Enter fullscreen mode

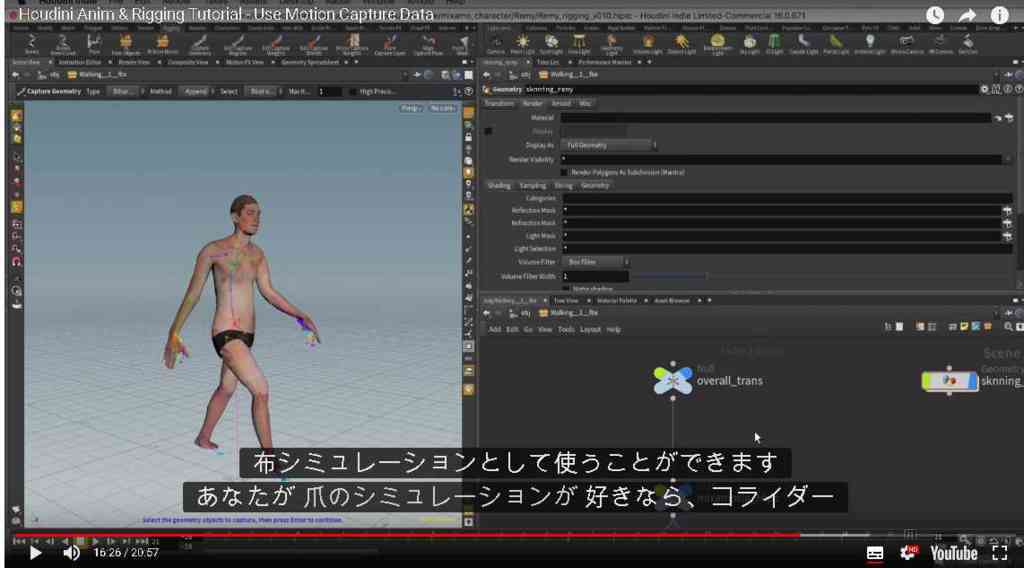pyautogui.click(x=999, y=553)
